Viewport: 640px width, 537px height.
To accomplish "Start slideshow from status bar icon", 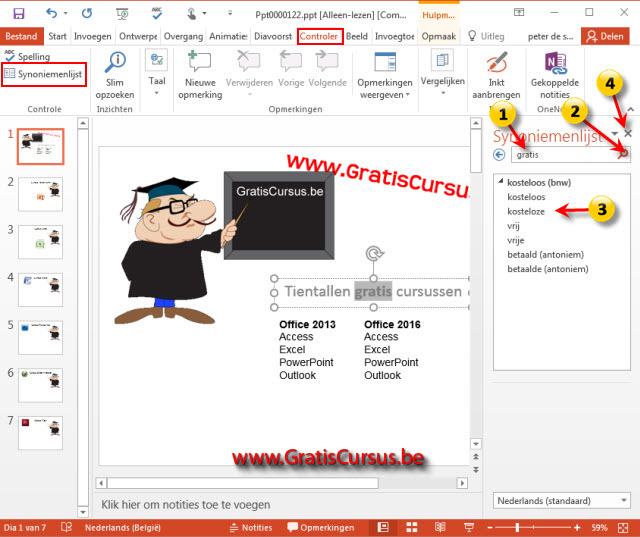I will 469,527.
